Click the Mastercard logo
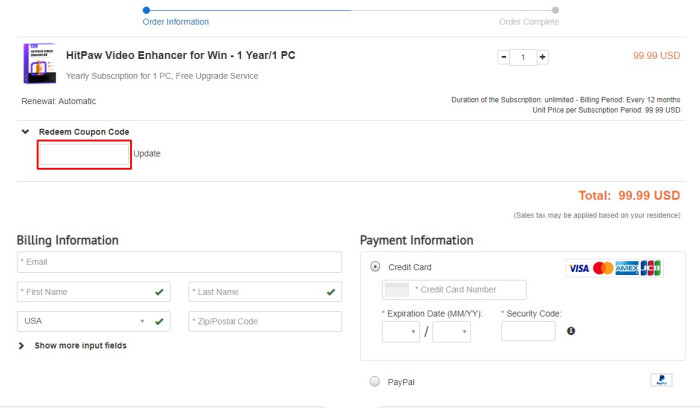The height and width of the screenshot is (408, 700). pos(603,268)
